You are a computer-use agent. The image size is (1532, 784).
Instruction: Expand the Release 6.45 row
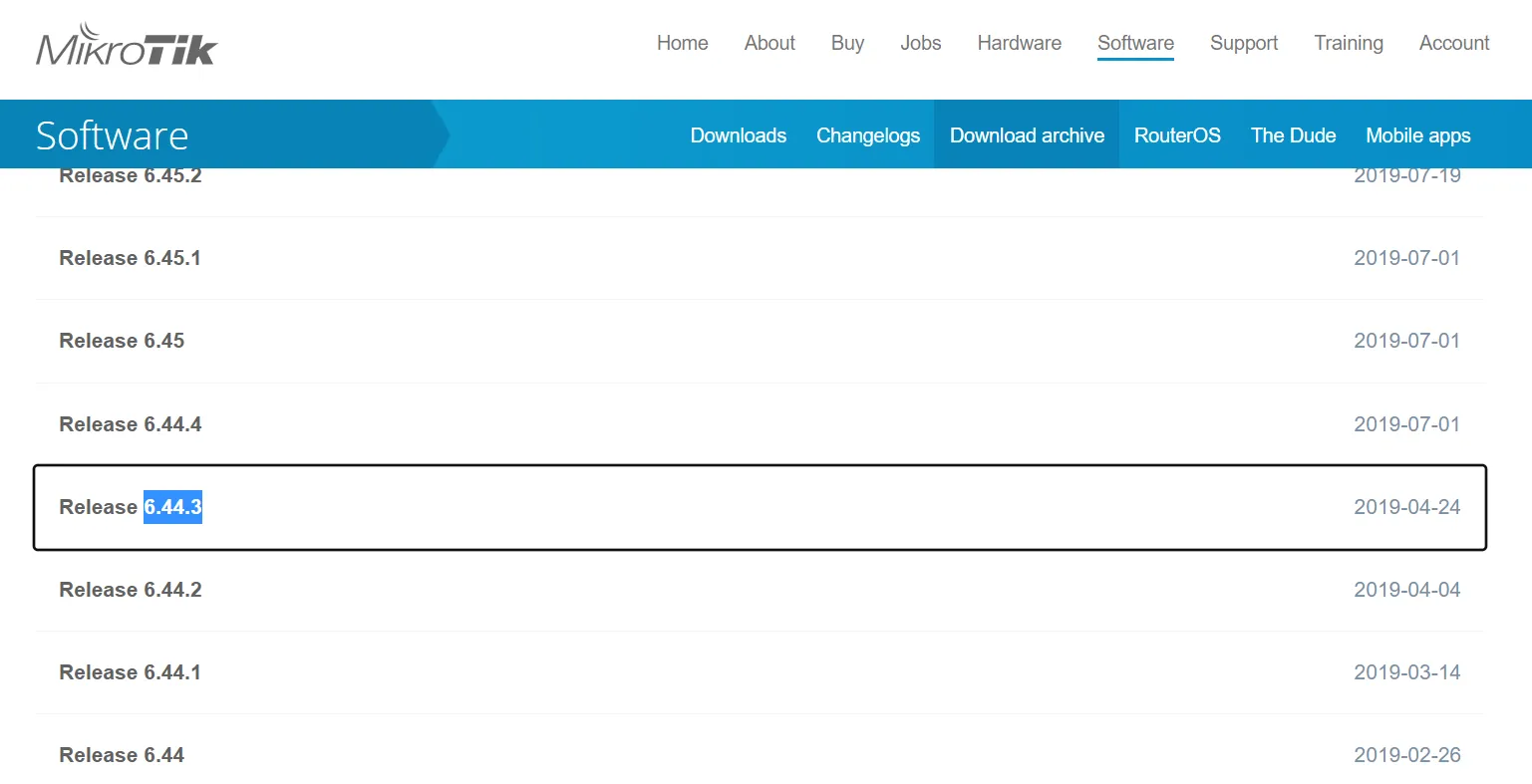click(760, 341)
